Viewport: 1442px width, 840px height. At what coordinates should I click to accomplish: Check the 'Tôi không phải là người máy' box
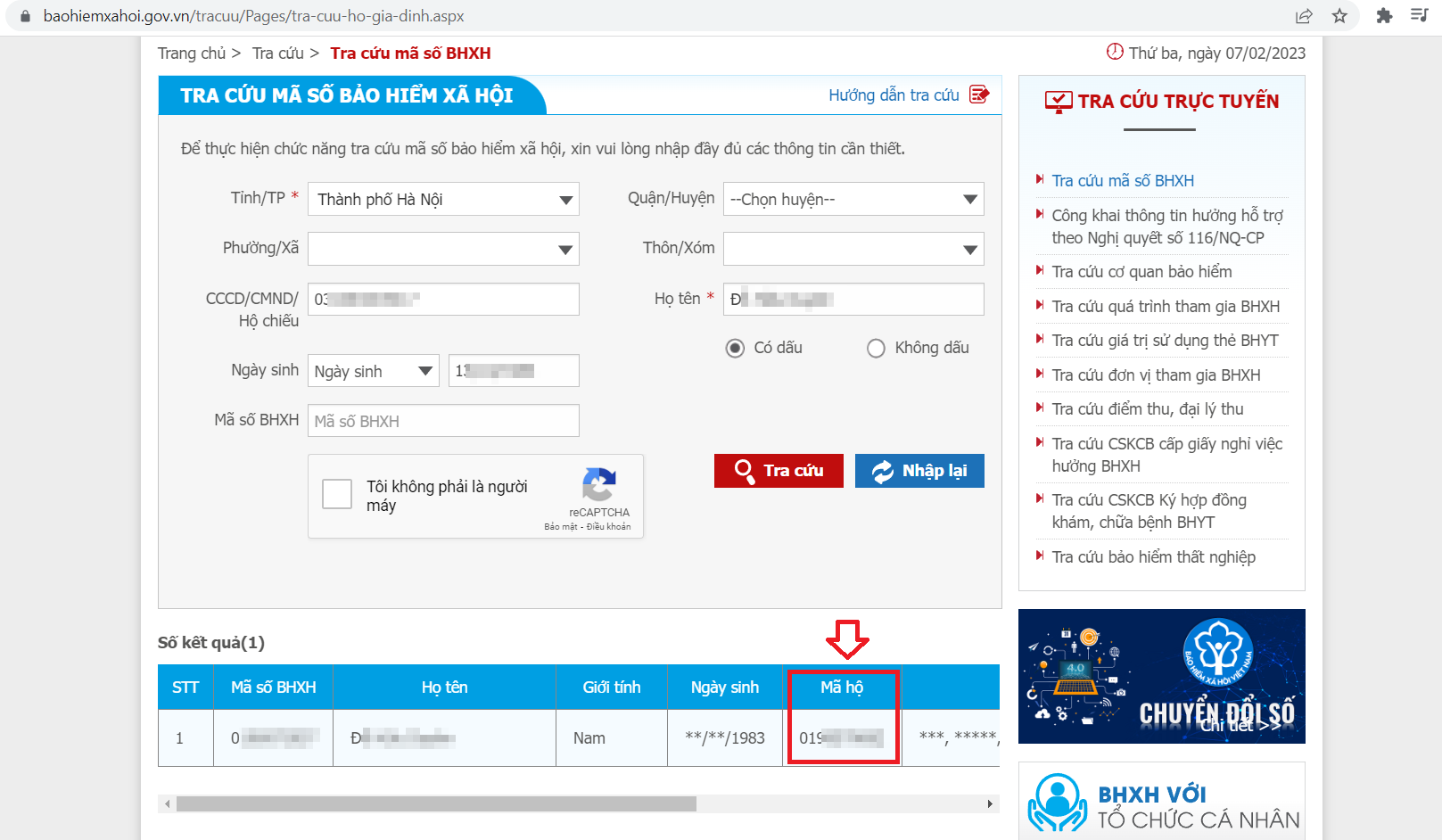[337, 494]
